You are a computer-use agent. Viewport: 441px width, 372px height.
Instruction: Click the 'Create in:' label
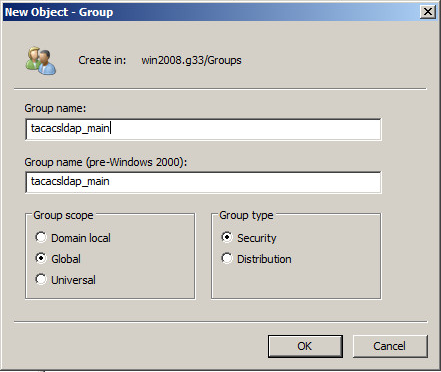click(x=102, y=60)
